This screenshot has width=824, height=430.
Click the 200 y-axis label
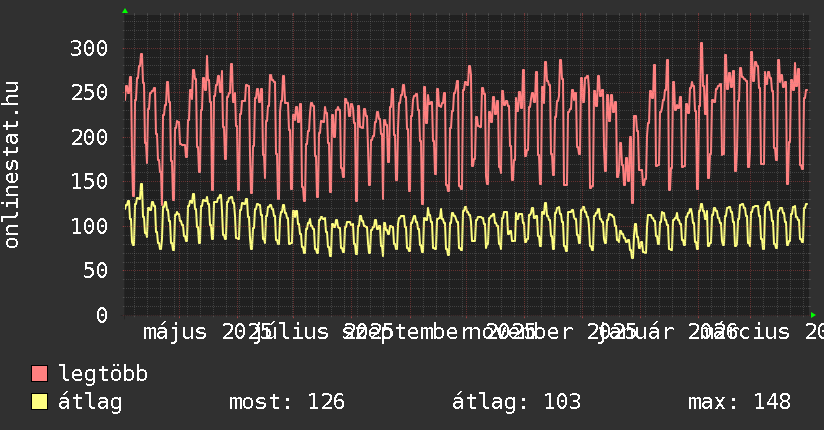tap(89, 137)
